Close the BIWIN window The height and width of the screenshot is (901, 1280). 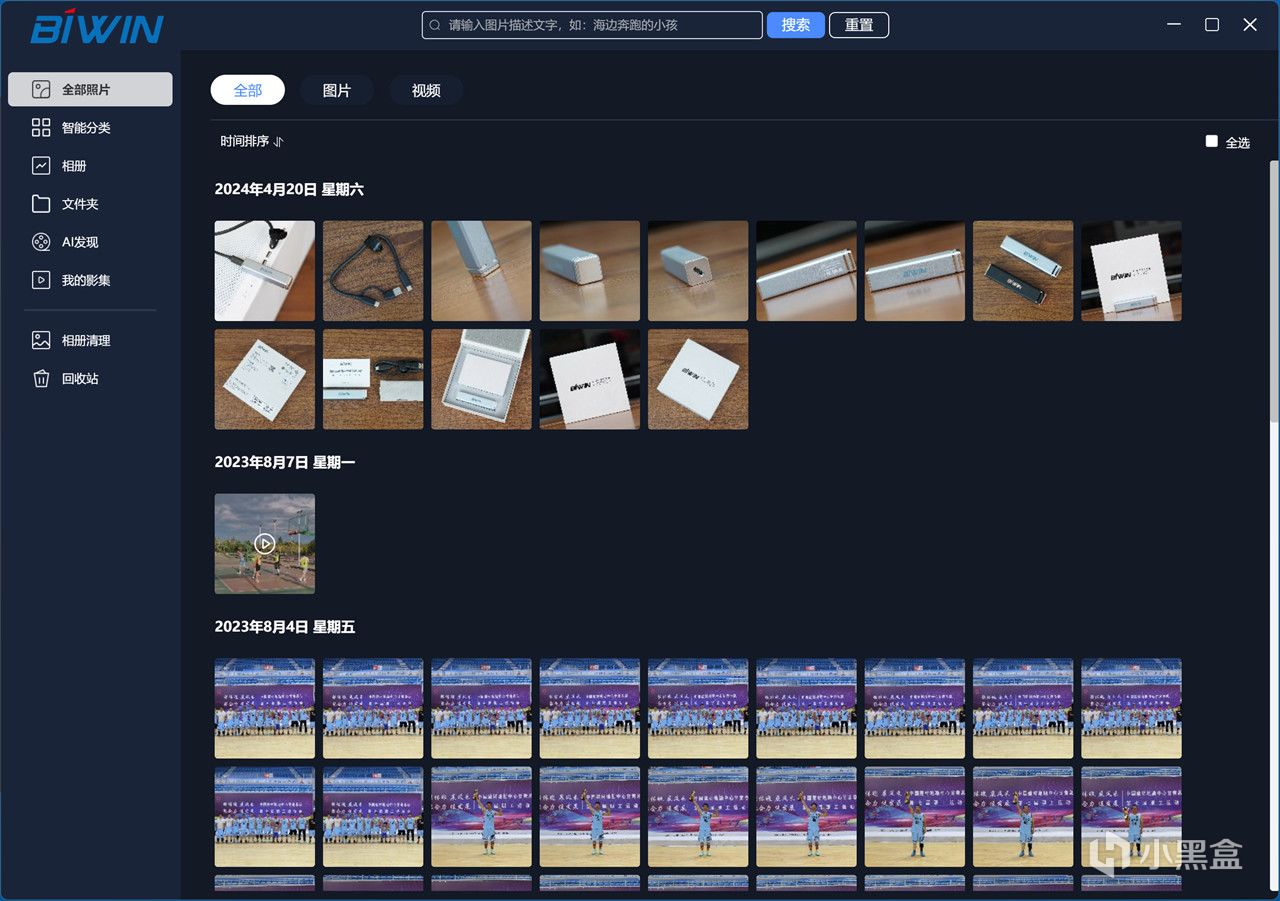click(1250, 25)
